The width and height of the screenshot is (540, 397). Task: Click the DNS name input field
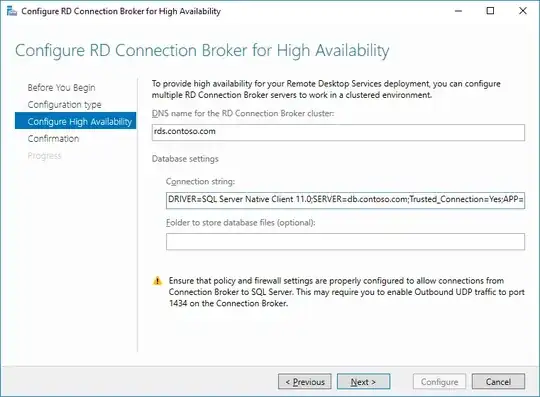point(338,132)
